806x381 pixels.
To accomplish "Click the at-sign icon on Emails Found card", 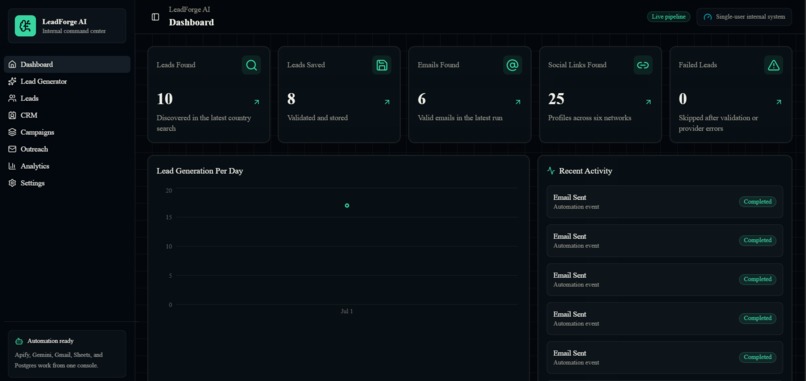I will pos(512,65).
